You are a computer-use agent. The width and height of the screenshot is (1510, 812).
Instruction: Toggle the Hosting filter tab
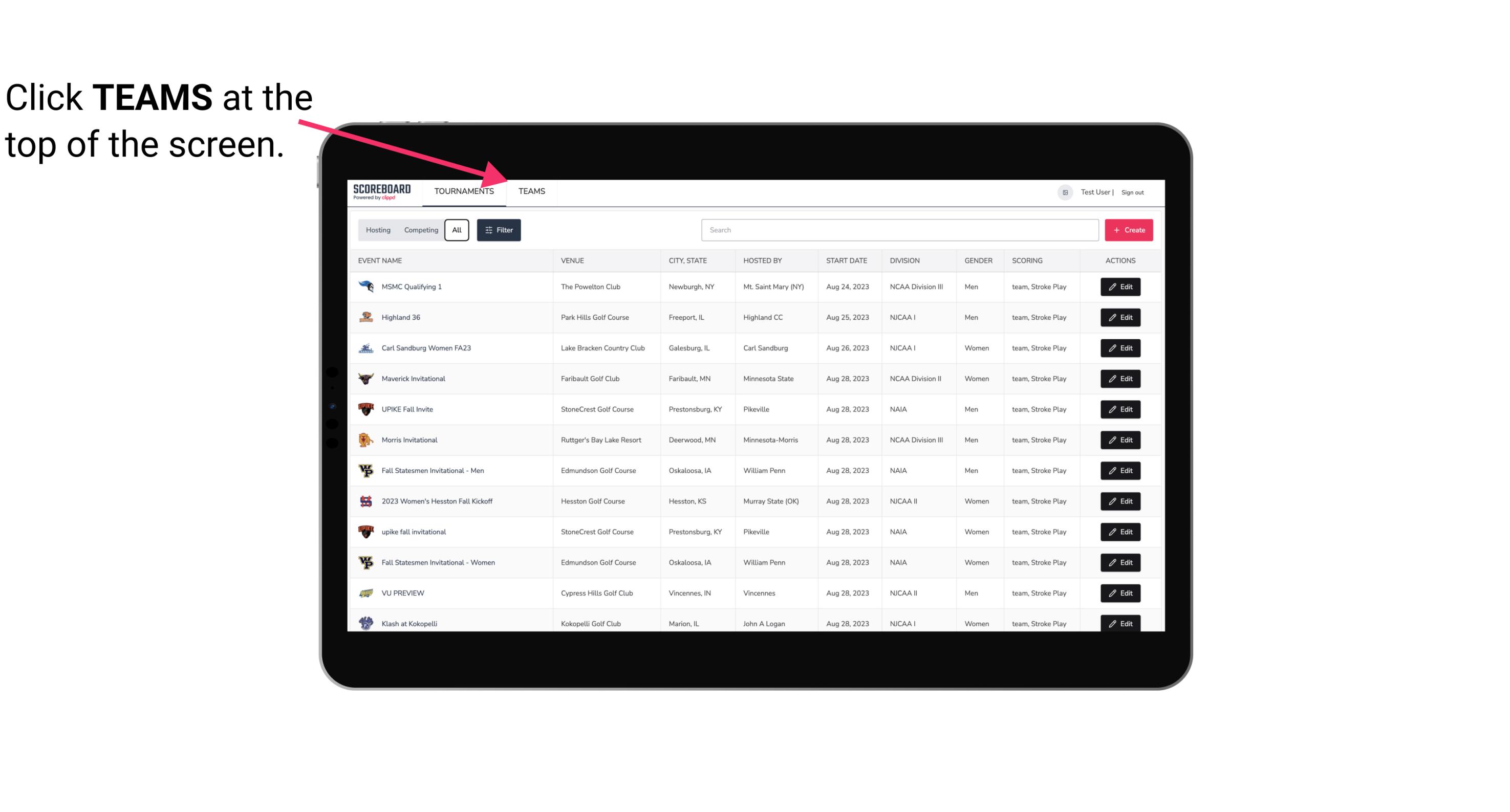coord(378,229)
